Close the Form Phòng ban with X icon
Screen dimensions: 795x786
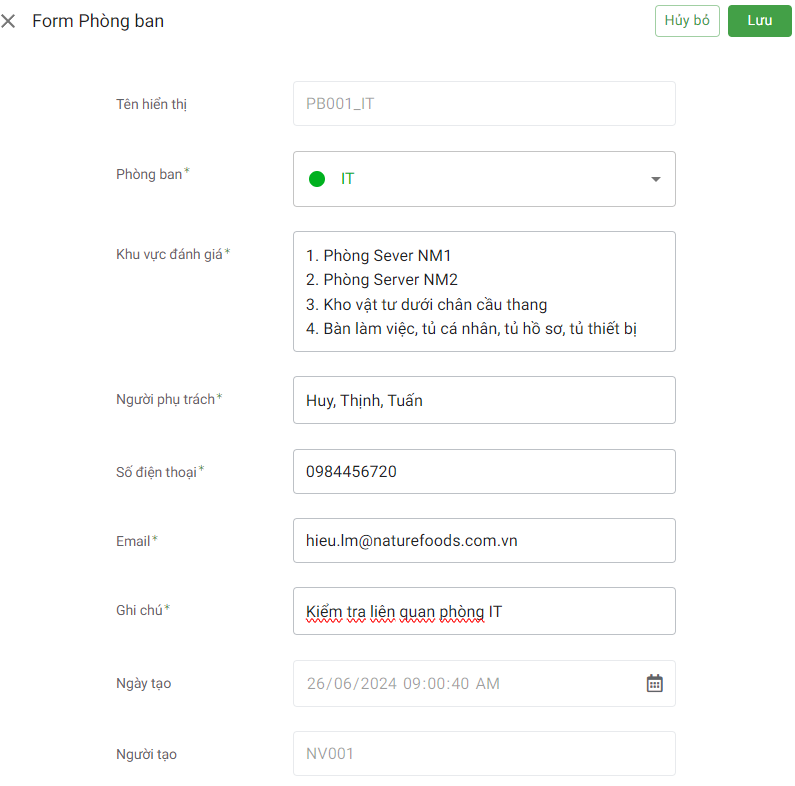click(x=9, y=21)
